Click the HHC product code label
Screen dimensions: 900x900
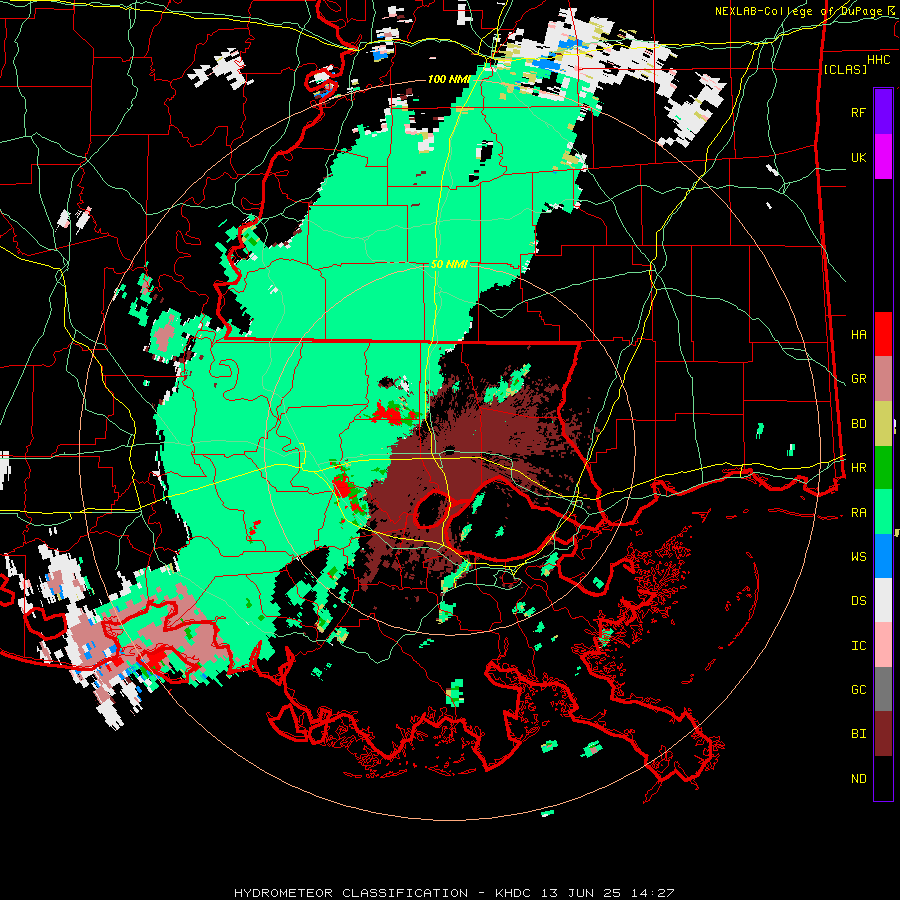coord(878,60)
